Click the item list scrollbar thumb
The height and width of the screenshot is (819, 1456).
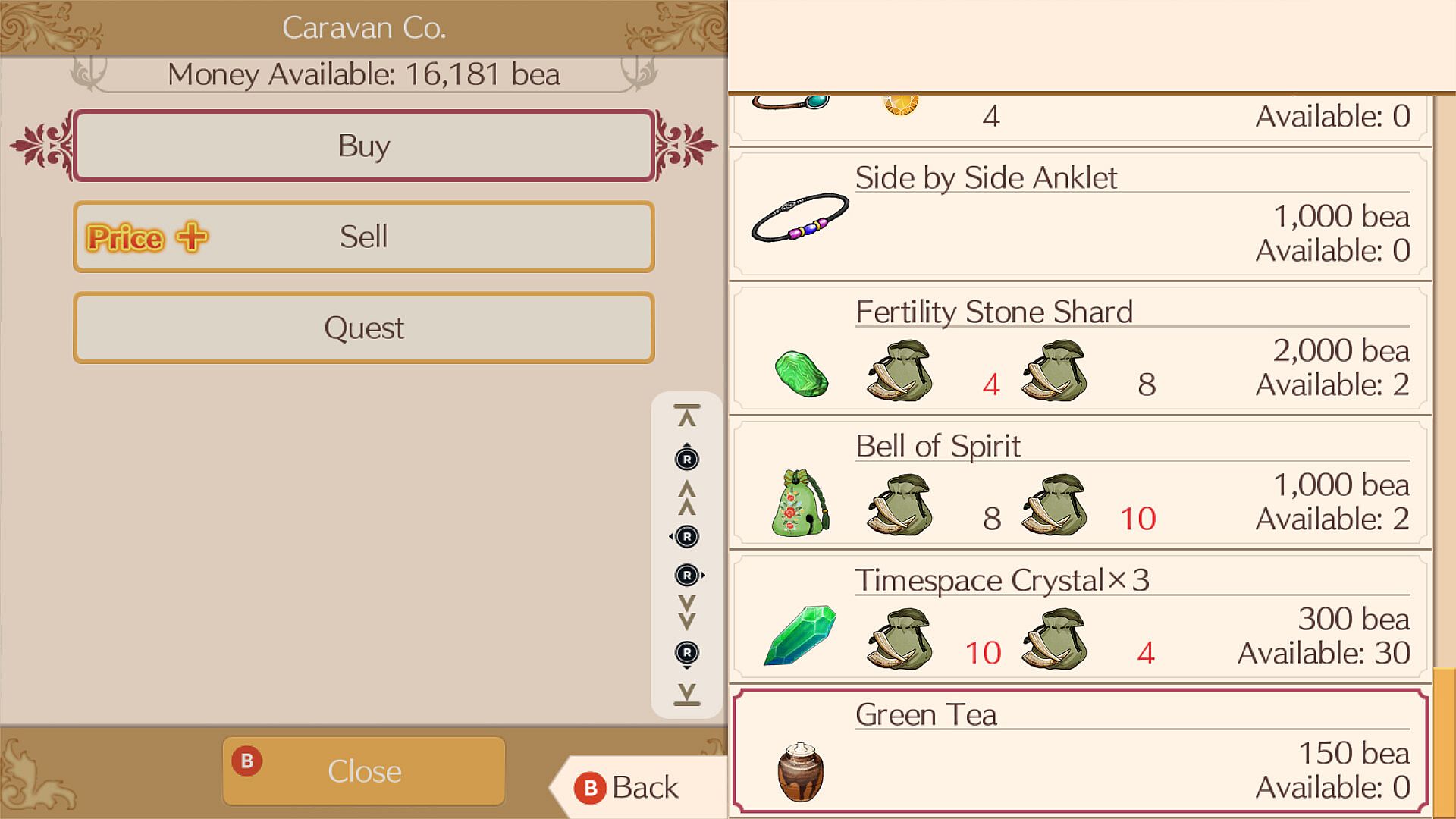pyautogui.click(x=1444, y=742)
